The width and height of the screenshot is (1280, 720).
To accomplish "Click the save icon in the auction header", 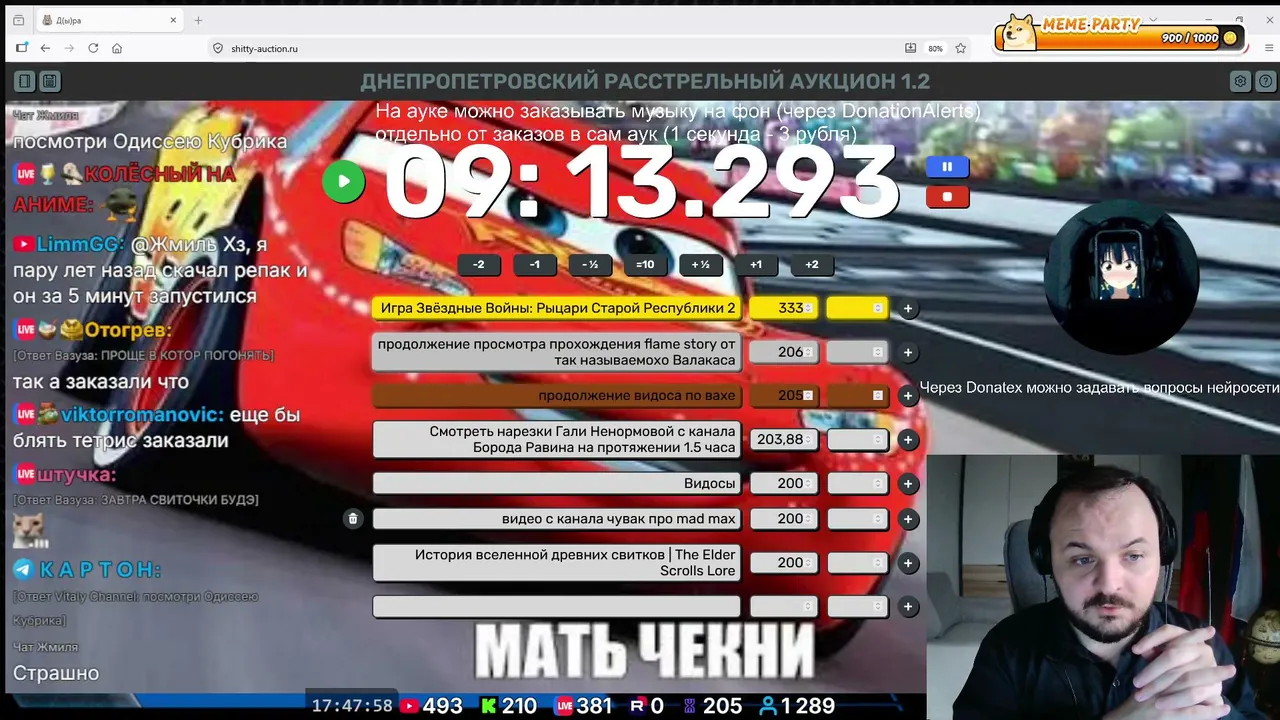I will (x=49, y=81).
